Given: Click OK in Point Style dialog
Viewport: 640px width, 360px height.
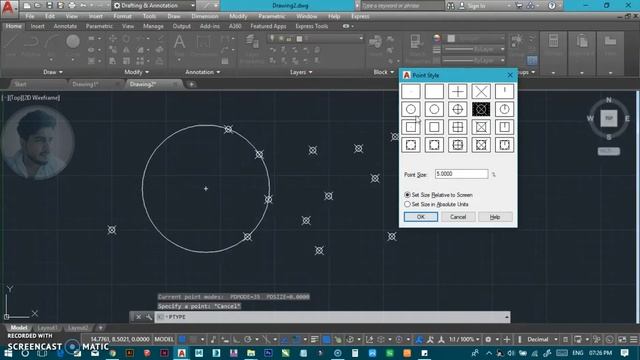Looking at the screenshot, I should [x=421, y=217].
